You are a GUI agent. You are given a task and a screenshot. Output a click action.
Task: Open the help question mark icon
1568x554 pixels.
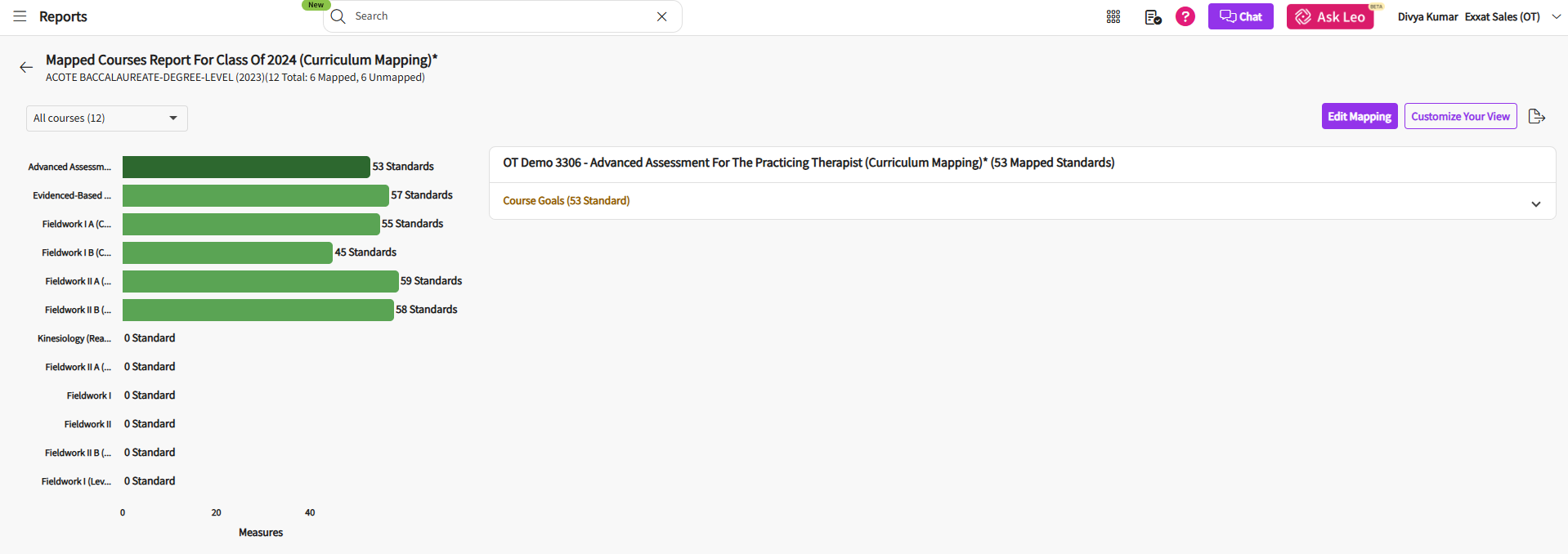click(1185, 16)
